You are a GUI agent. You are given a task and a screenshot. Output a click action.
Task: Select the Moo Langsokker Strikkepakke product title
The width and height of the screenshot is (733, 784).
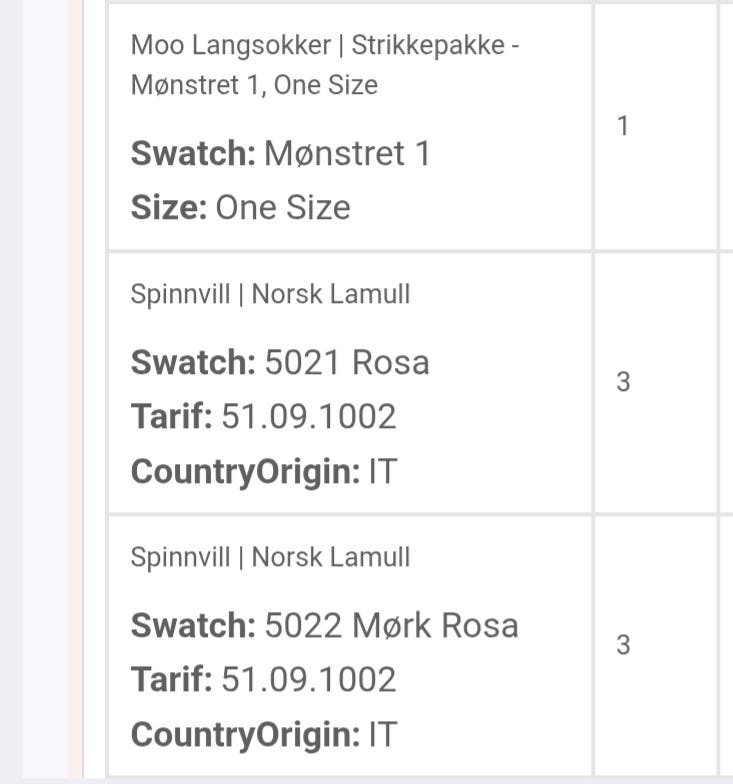tap(325, 65)
